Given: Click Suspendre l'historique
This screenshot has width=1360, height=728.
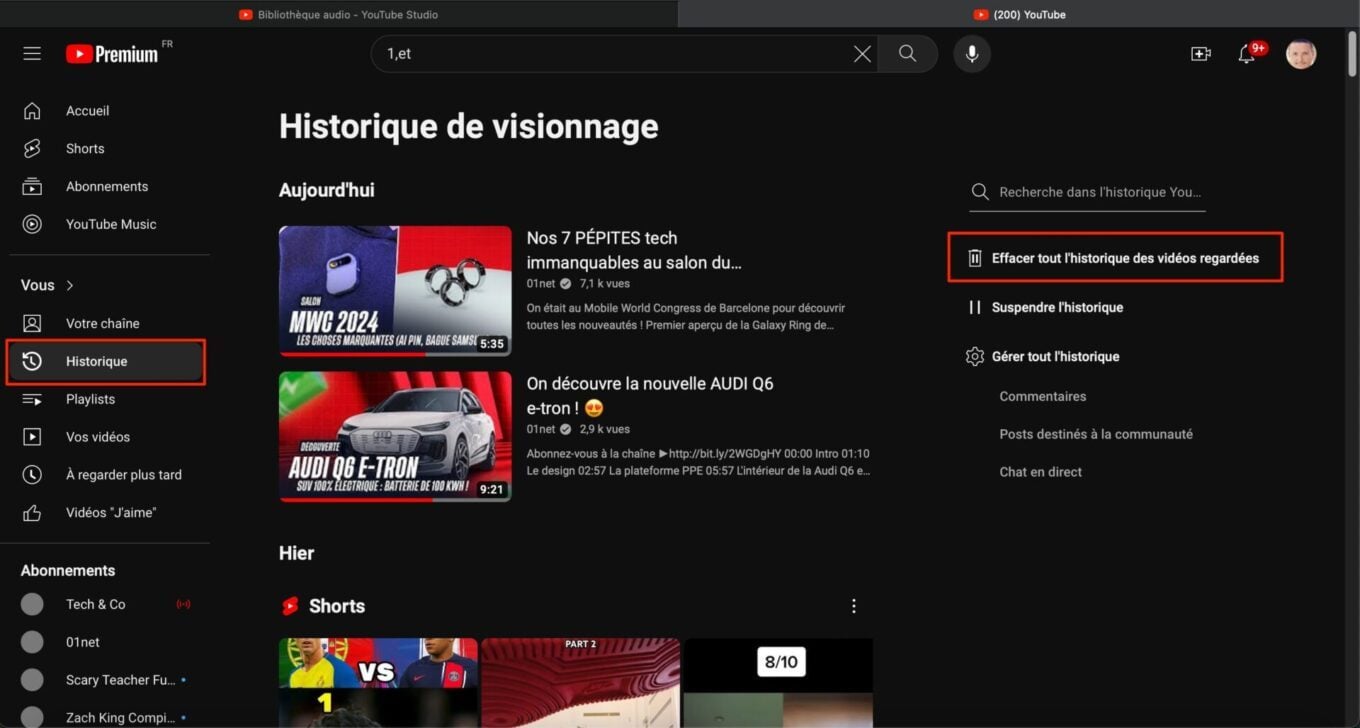Looking at the screenshot, I should [1057, 308].
